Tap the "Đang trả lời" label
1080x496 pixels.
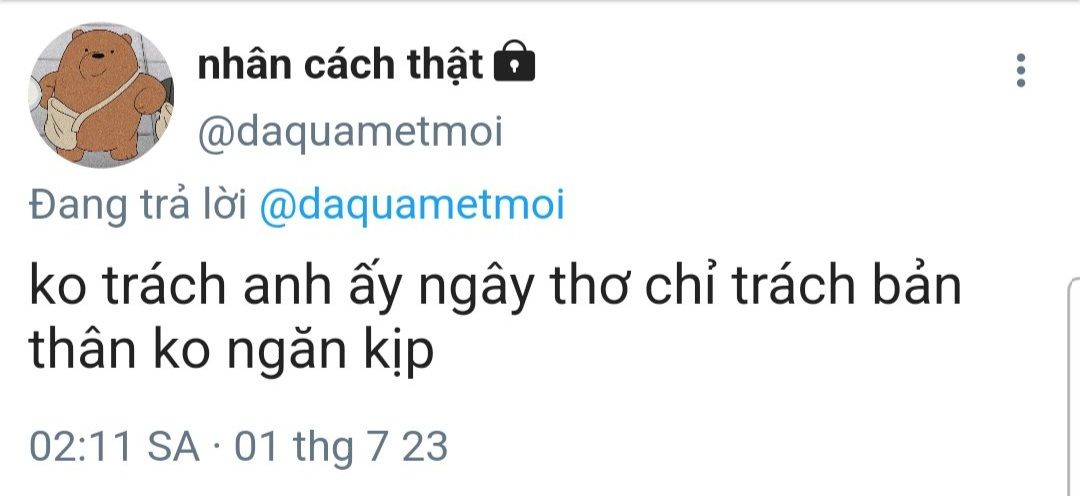(138, 205)
